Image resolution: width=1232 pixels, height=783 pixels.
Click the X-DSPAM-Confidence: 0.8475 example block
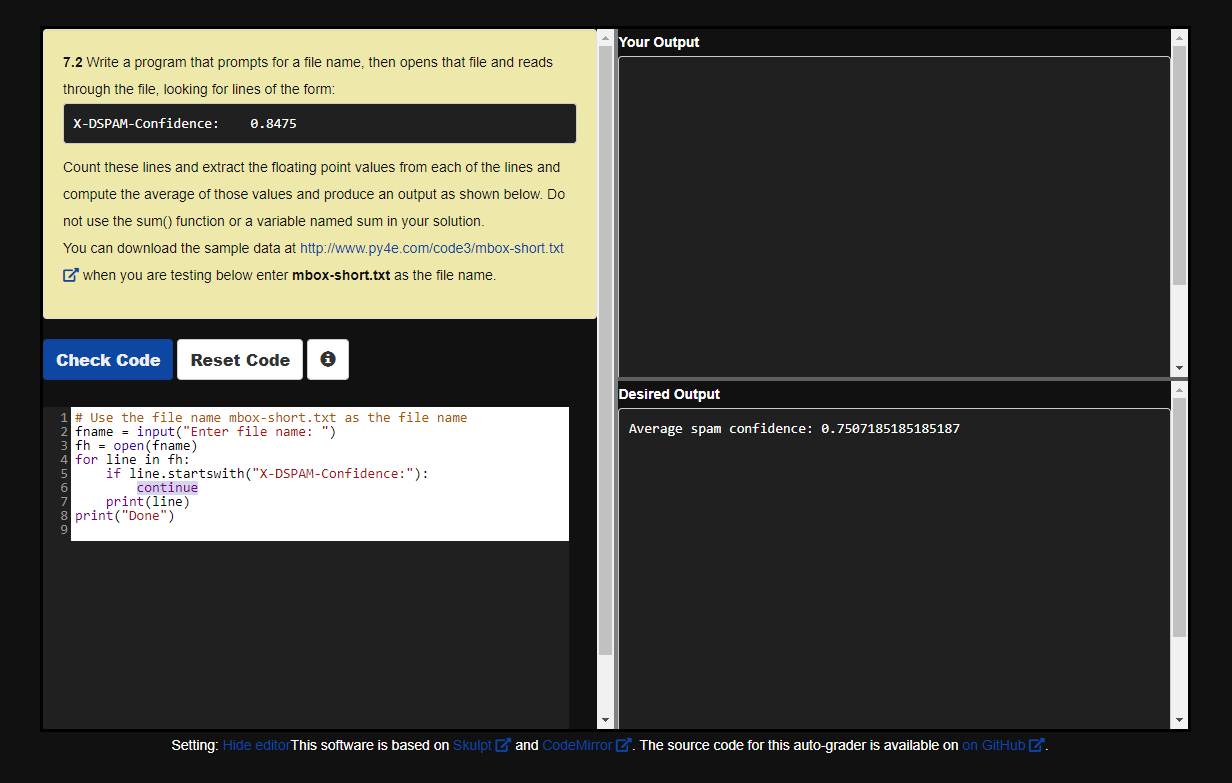tap(320, 124)
